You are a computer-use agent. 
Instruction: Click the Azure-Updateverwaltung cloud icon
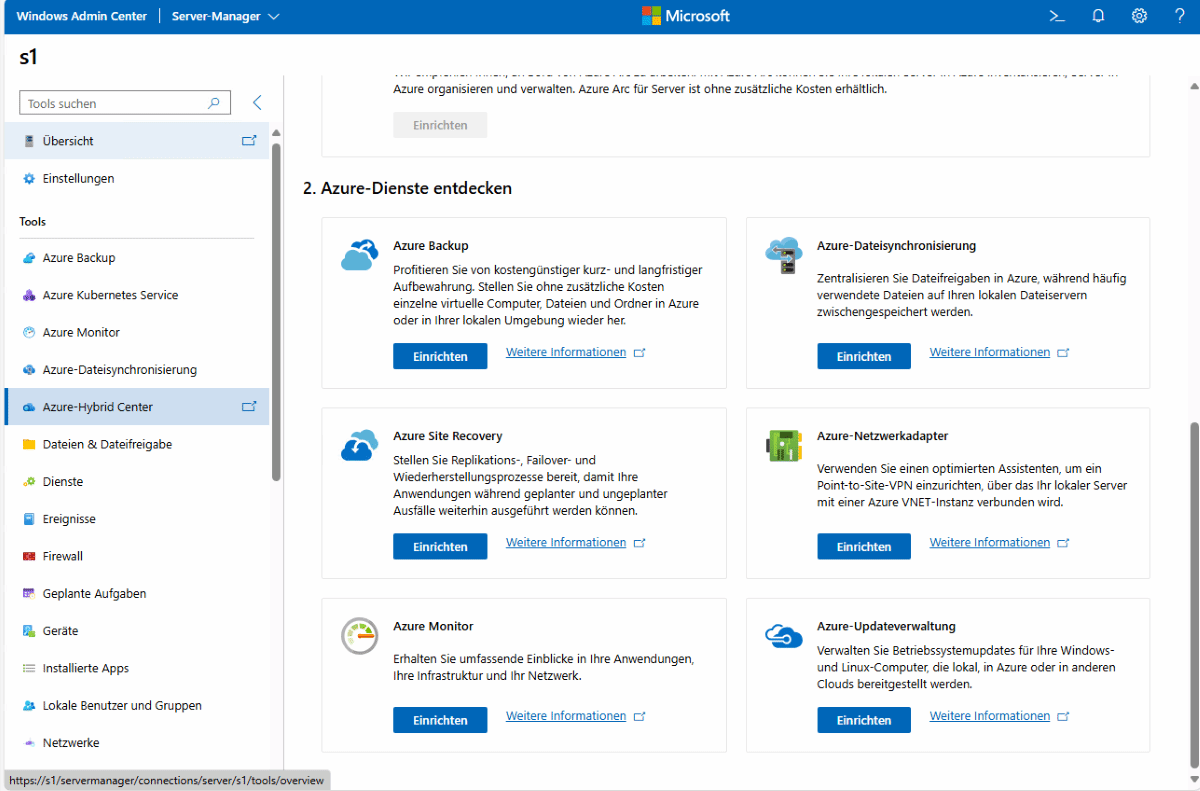pyautogui.click(x=783, y=635)
